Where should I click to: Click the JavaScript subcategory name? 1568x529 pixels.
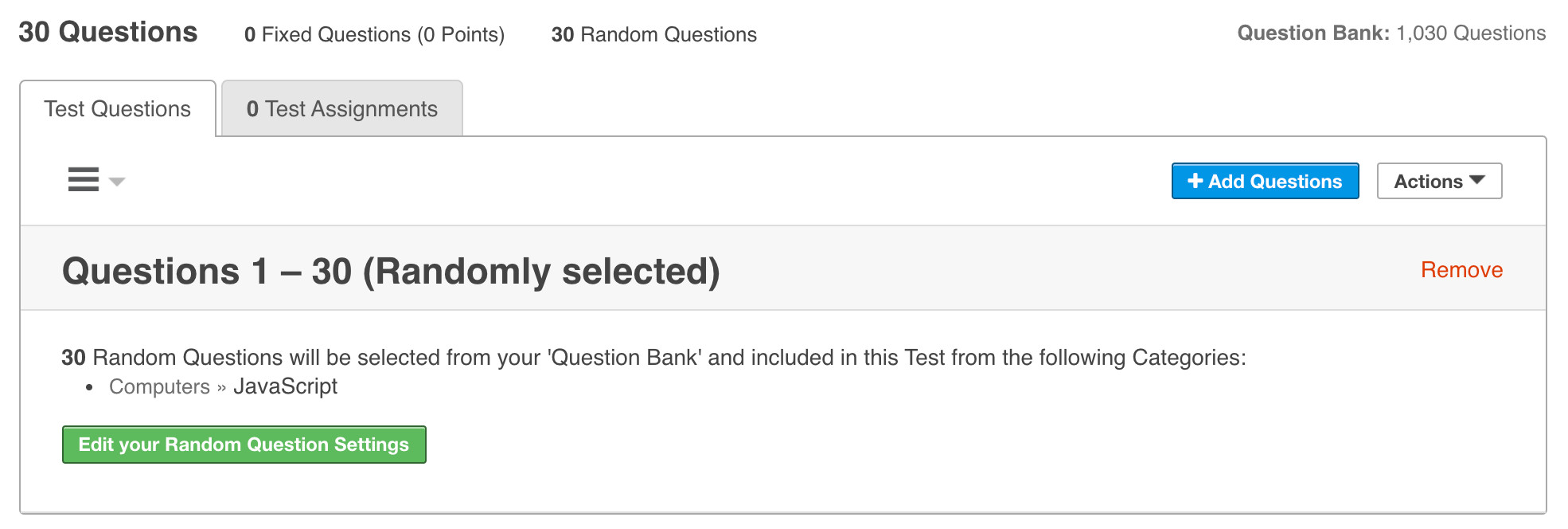[285, 386]
